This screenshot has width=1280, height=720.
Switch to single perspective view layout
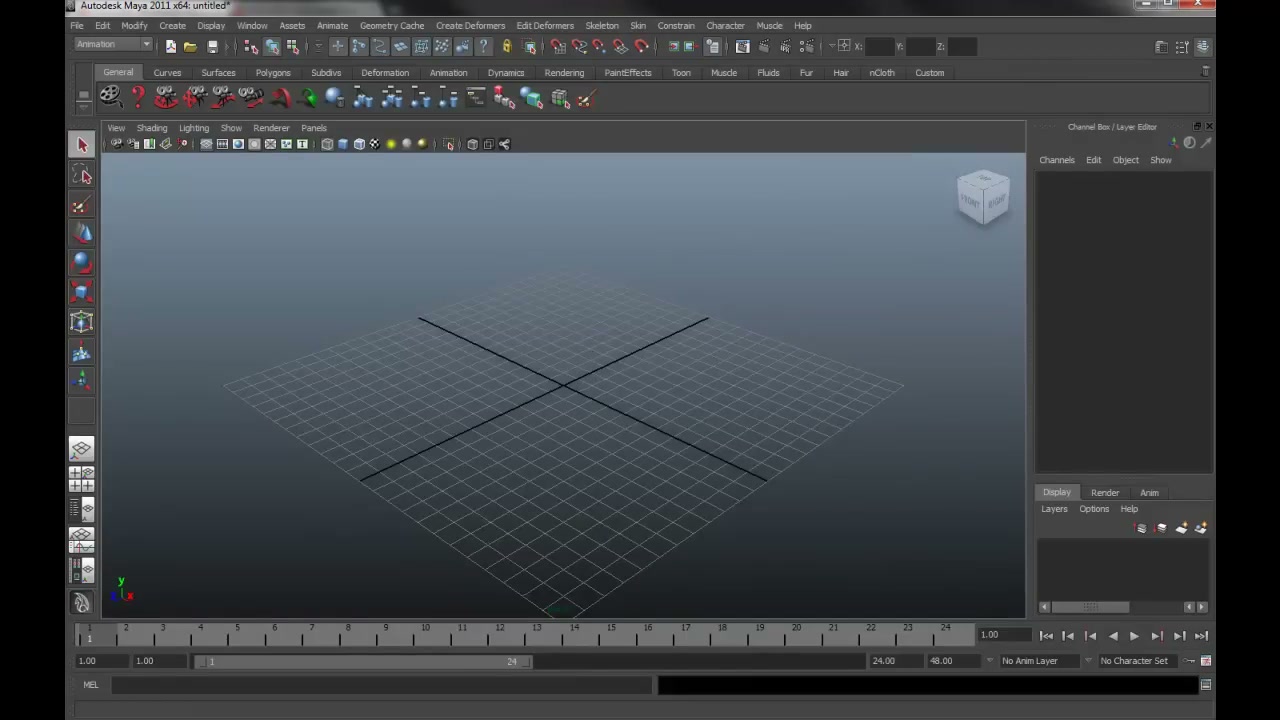[x=82, y=449]
